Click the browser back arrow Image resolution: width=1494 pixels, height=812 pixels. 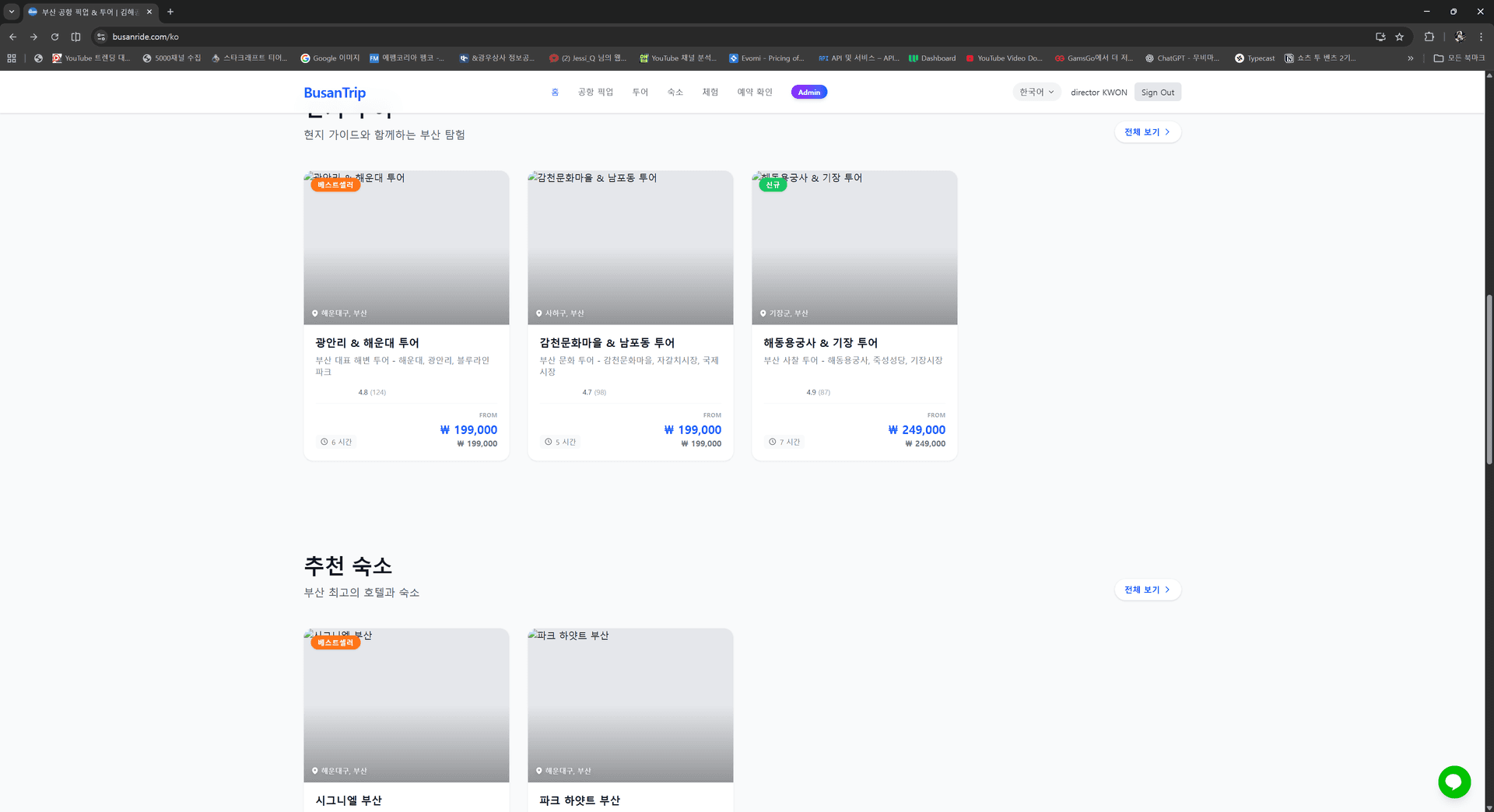[13, 37]
